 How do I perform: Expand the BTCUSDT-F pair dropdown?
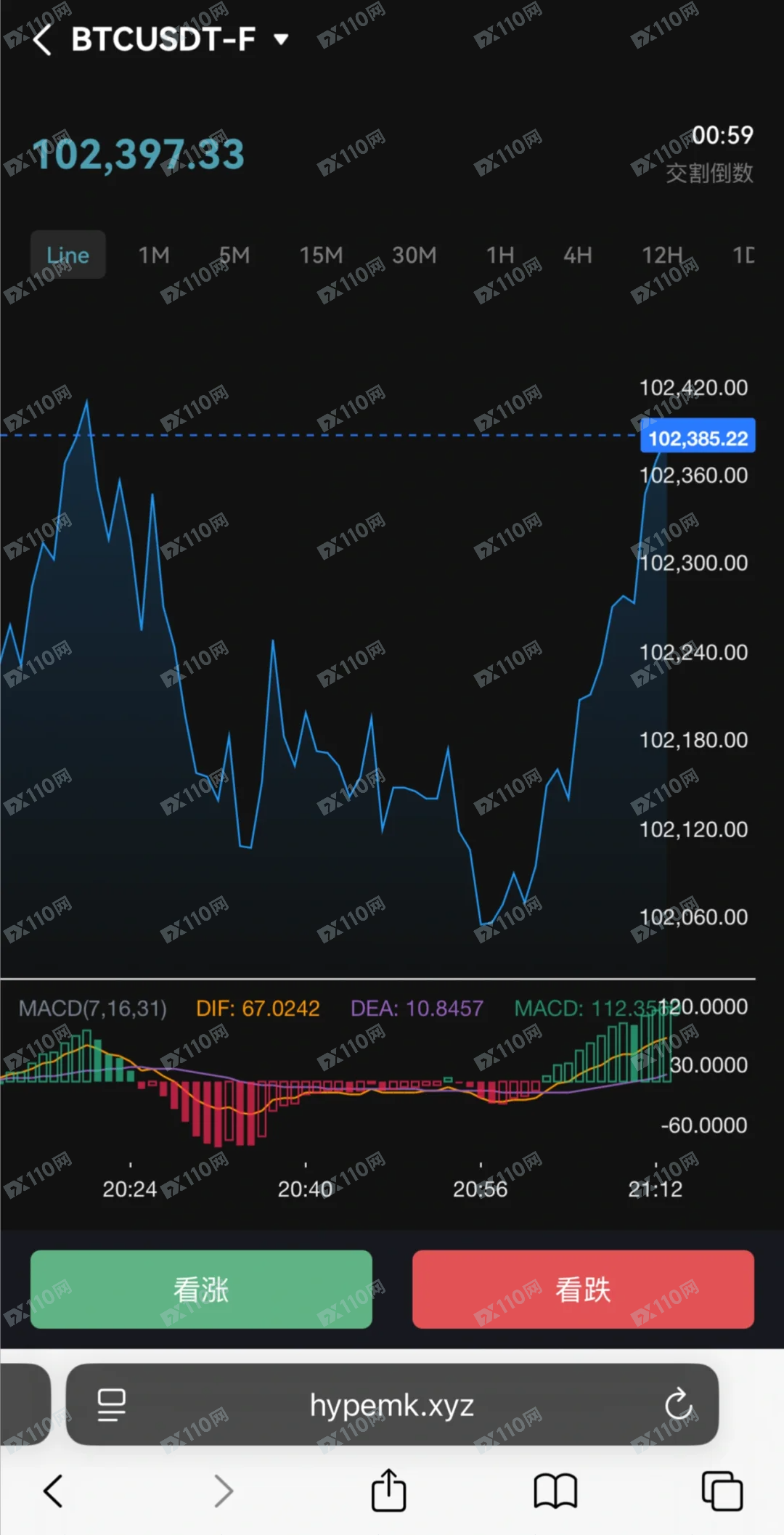point(281,39)
